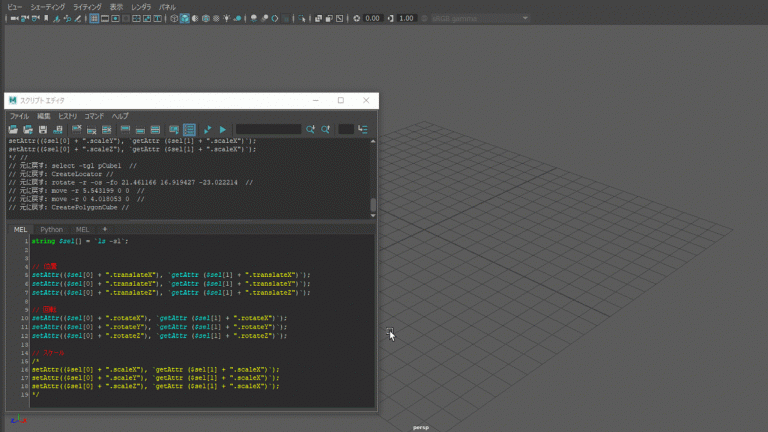
Task: Expand the ライティング viewport menu
Action: (x=87, y=6)
